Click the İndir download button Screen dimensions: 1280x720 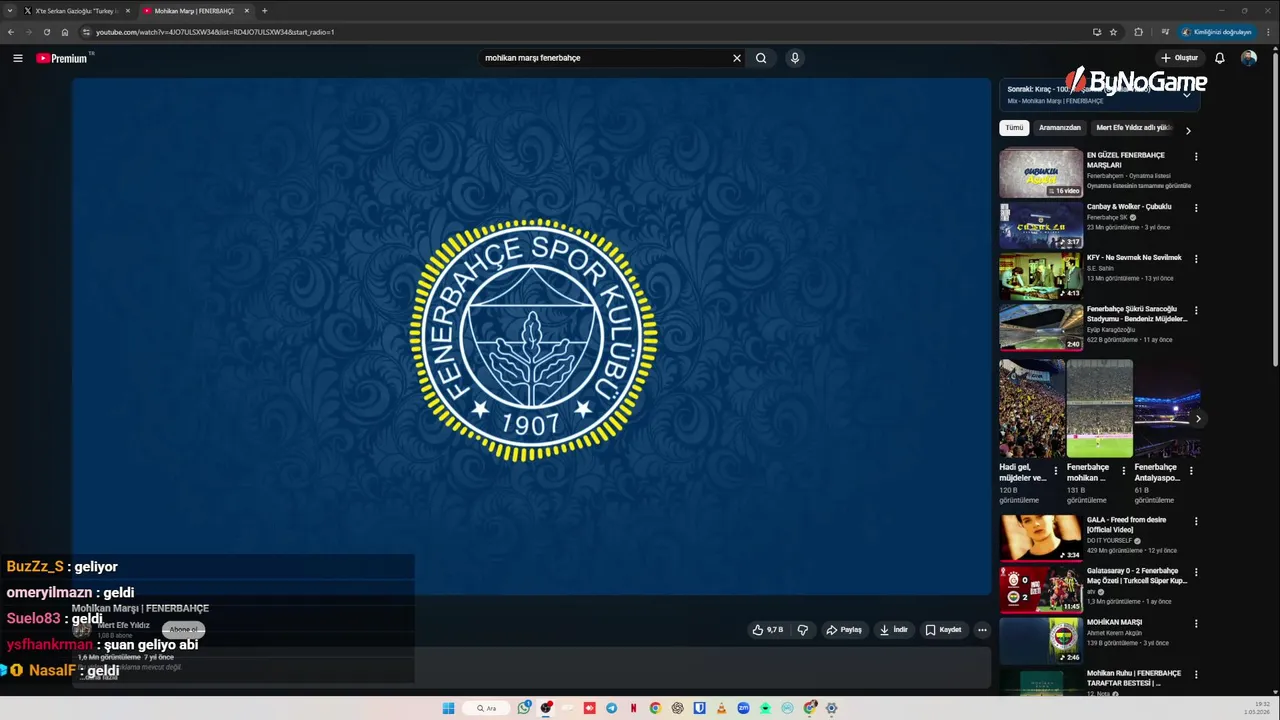(894, 630)
